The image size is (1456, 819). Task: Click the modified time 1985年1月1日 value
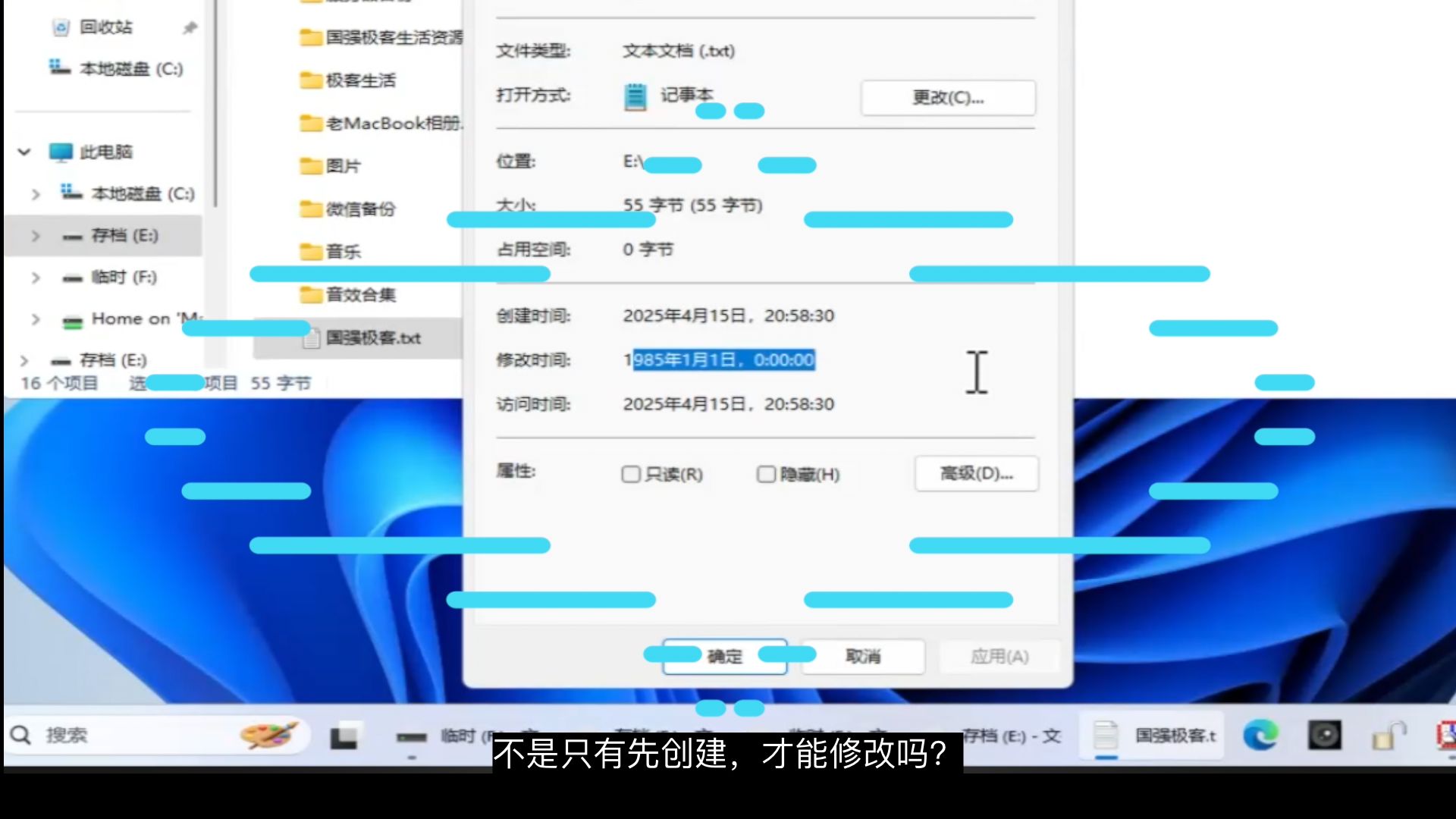click(719, 359)
